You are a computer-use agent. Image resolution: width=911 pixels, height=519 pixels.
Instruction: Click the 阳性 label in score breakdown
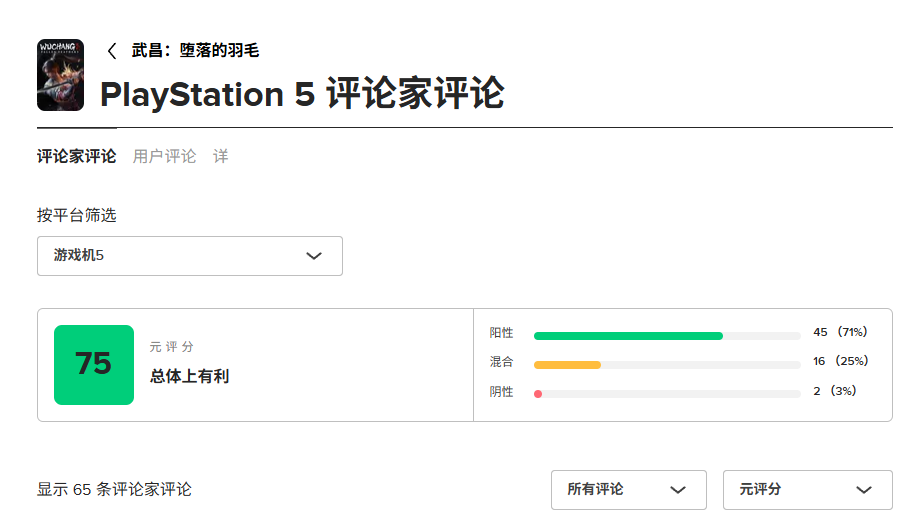(x=501, y=333)
